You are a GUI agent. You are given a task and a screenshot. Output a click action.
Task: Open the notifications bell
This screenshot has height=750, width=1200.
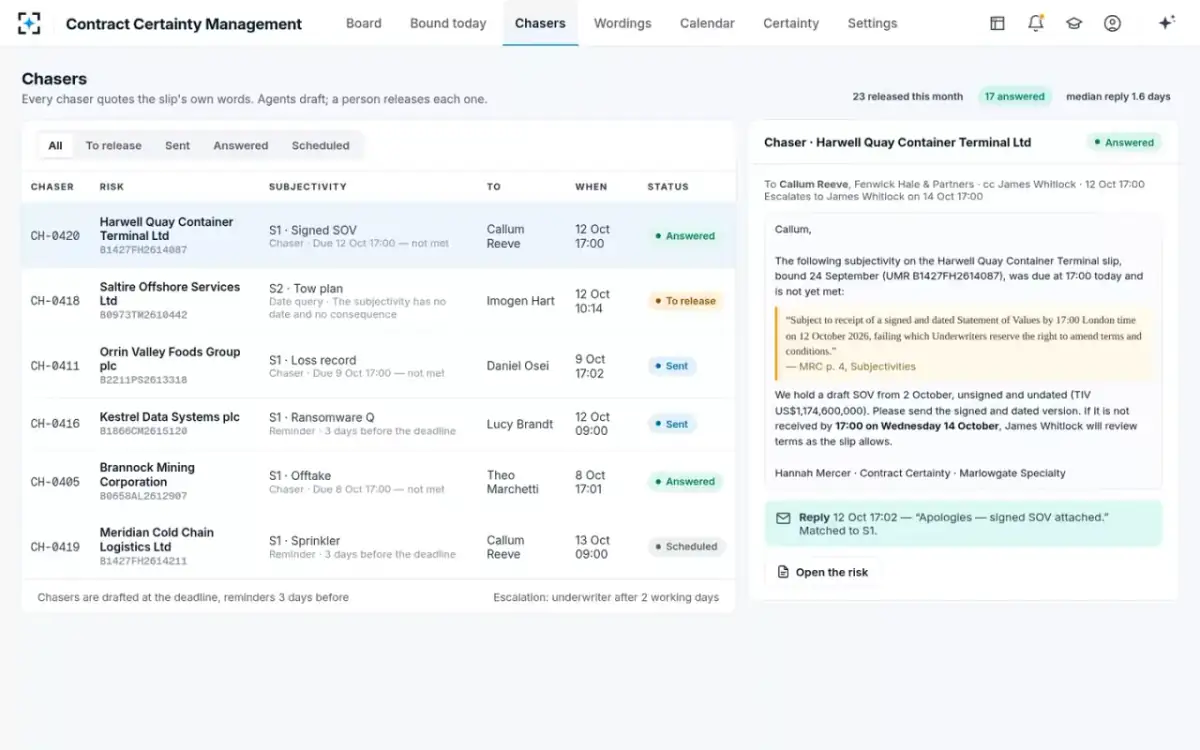click(1036, 23)
